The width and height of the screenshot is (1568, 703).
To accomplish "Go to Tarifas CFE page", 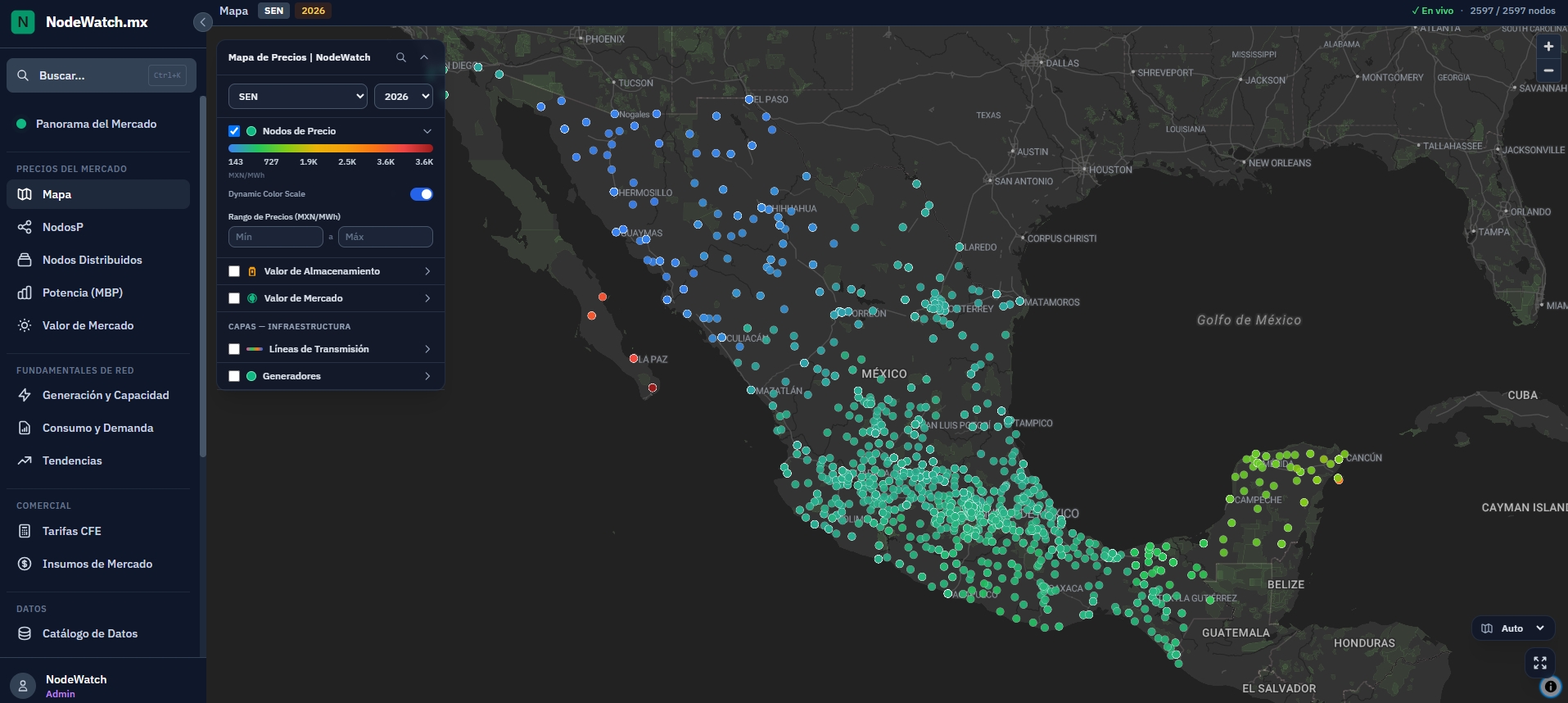I will click(98, 531).
